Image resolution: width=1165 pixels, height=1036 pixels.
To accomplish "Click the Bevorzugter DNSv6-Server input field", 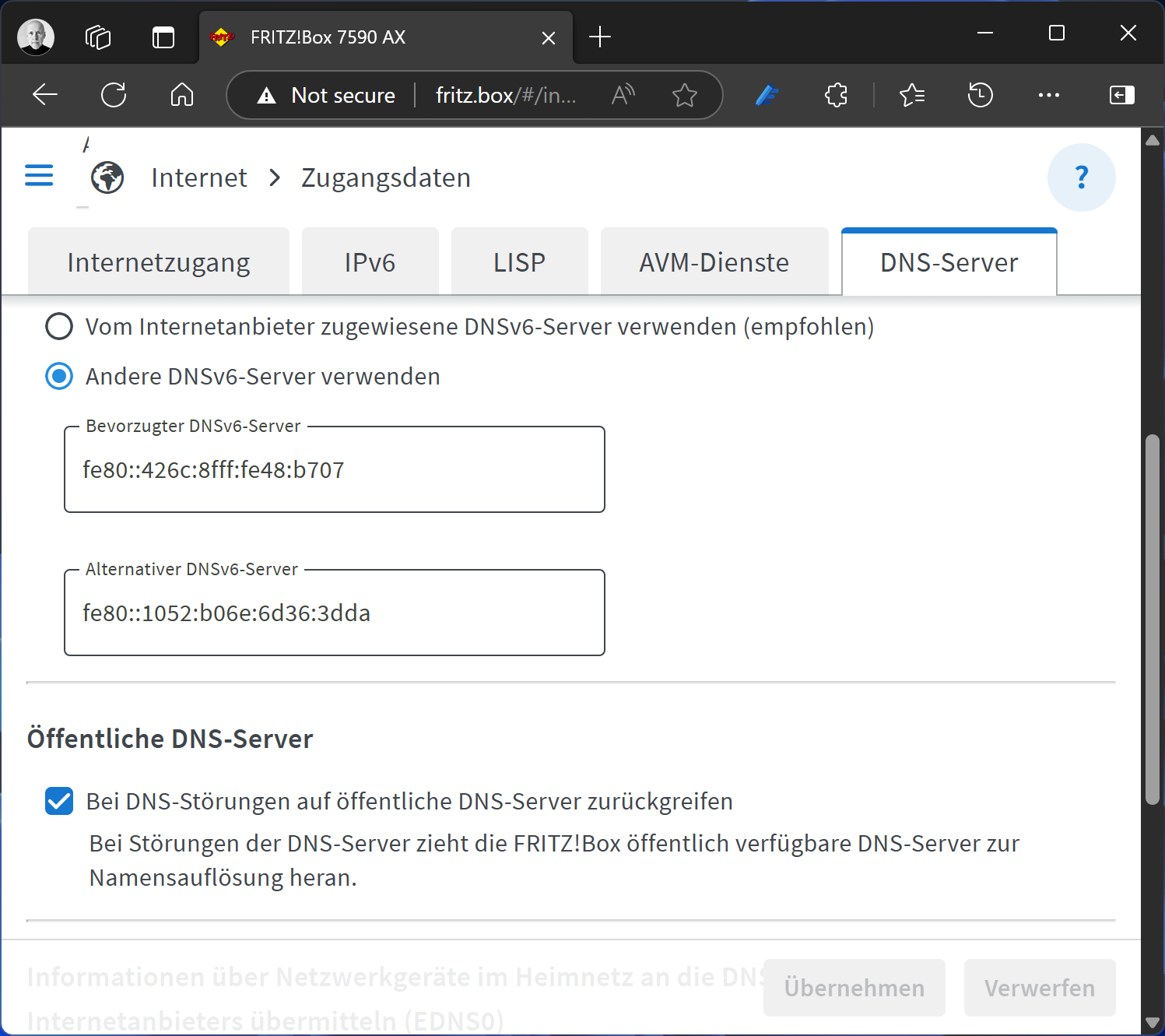I will pos(335,470).
